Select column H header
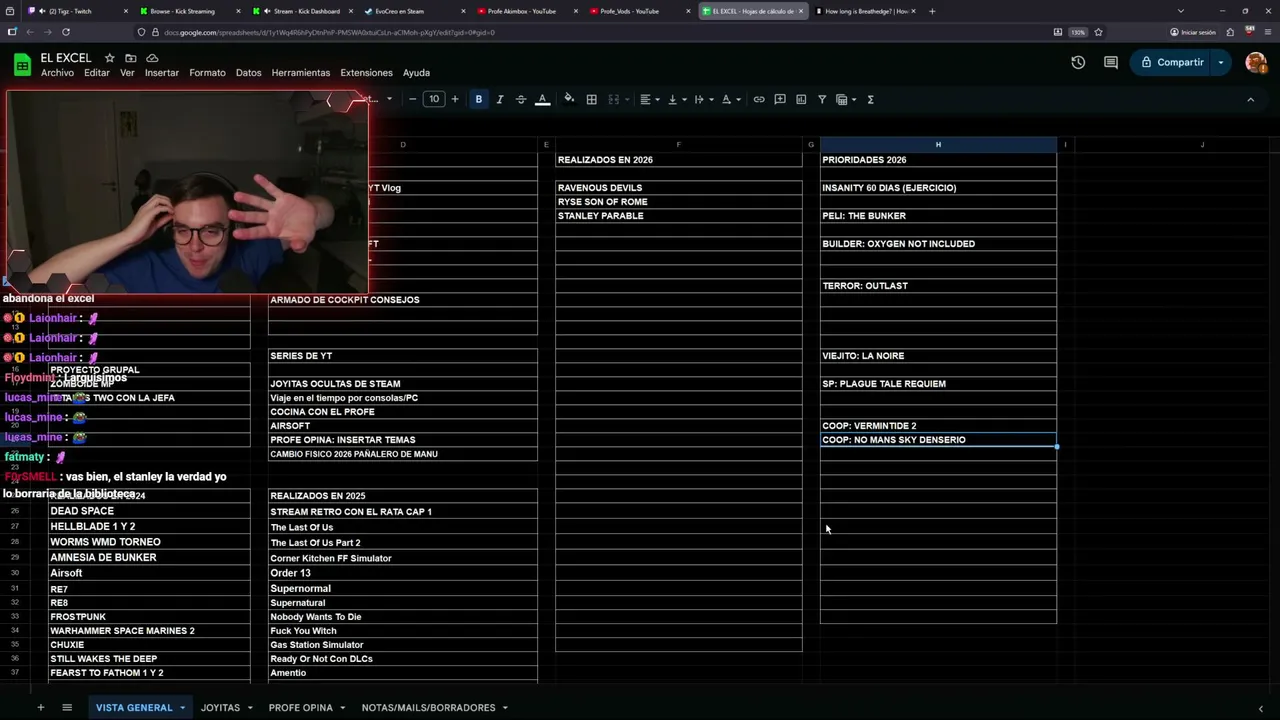 pos(938,145)
